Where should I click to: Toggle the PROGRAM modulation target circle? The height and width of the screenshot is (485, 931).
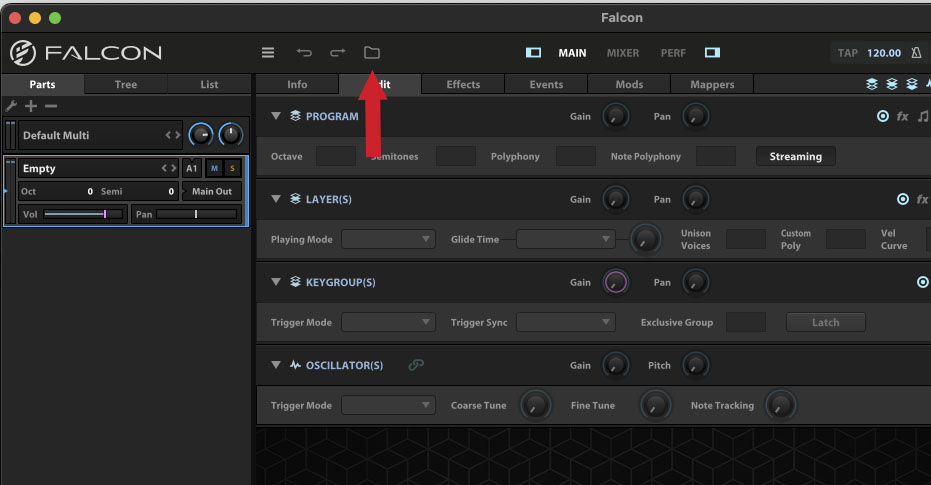pos(883,116)
